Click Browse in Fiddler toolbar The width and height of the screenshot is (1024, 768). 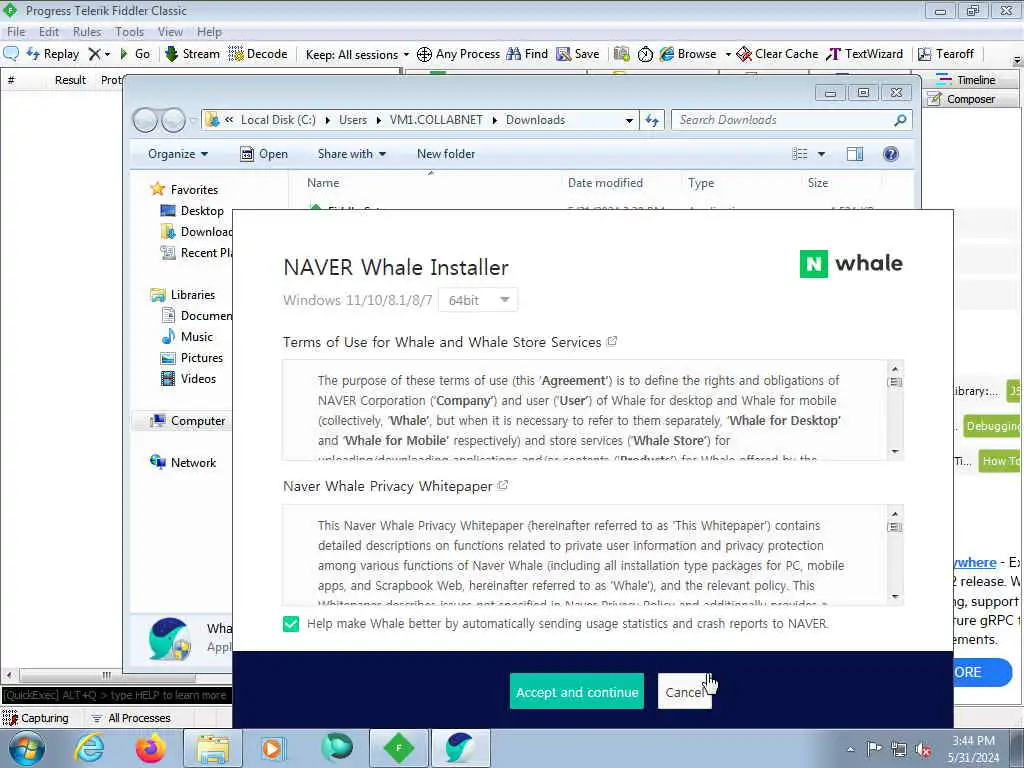[688, 54]
